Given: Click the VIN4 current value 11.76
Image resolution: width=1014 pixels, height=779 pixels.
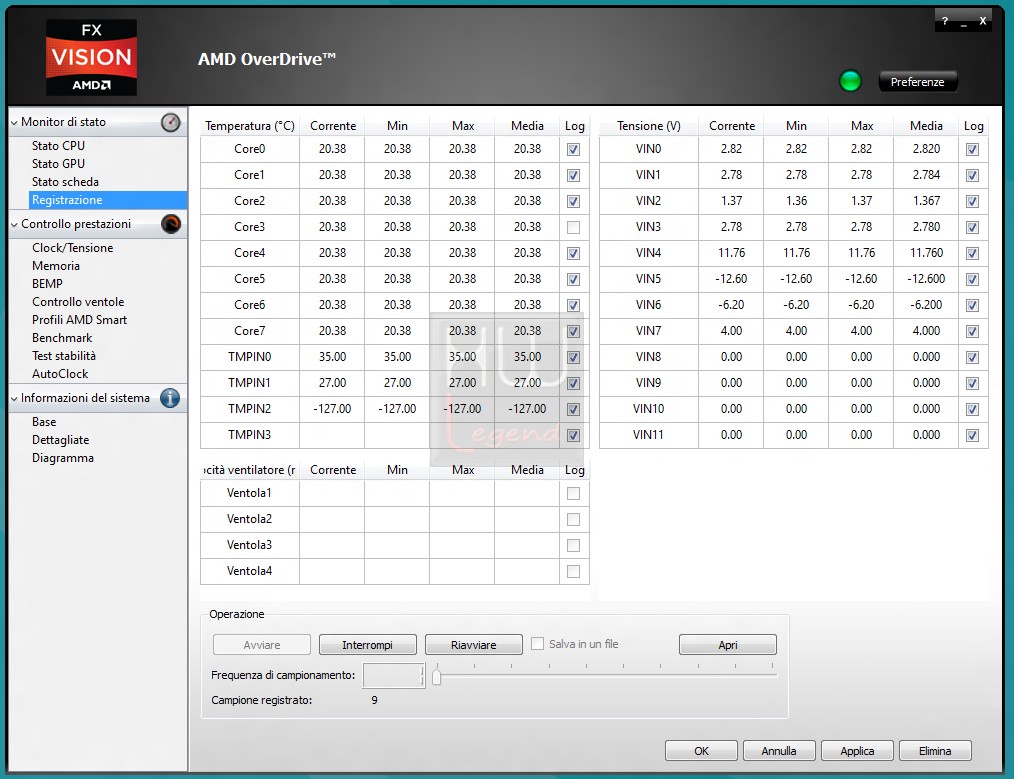Looking at the screenshot, I should tap(731, 253).
